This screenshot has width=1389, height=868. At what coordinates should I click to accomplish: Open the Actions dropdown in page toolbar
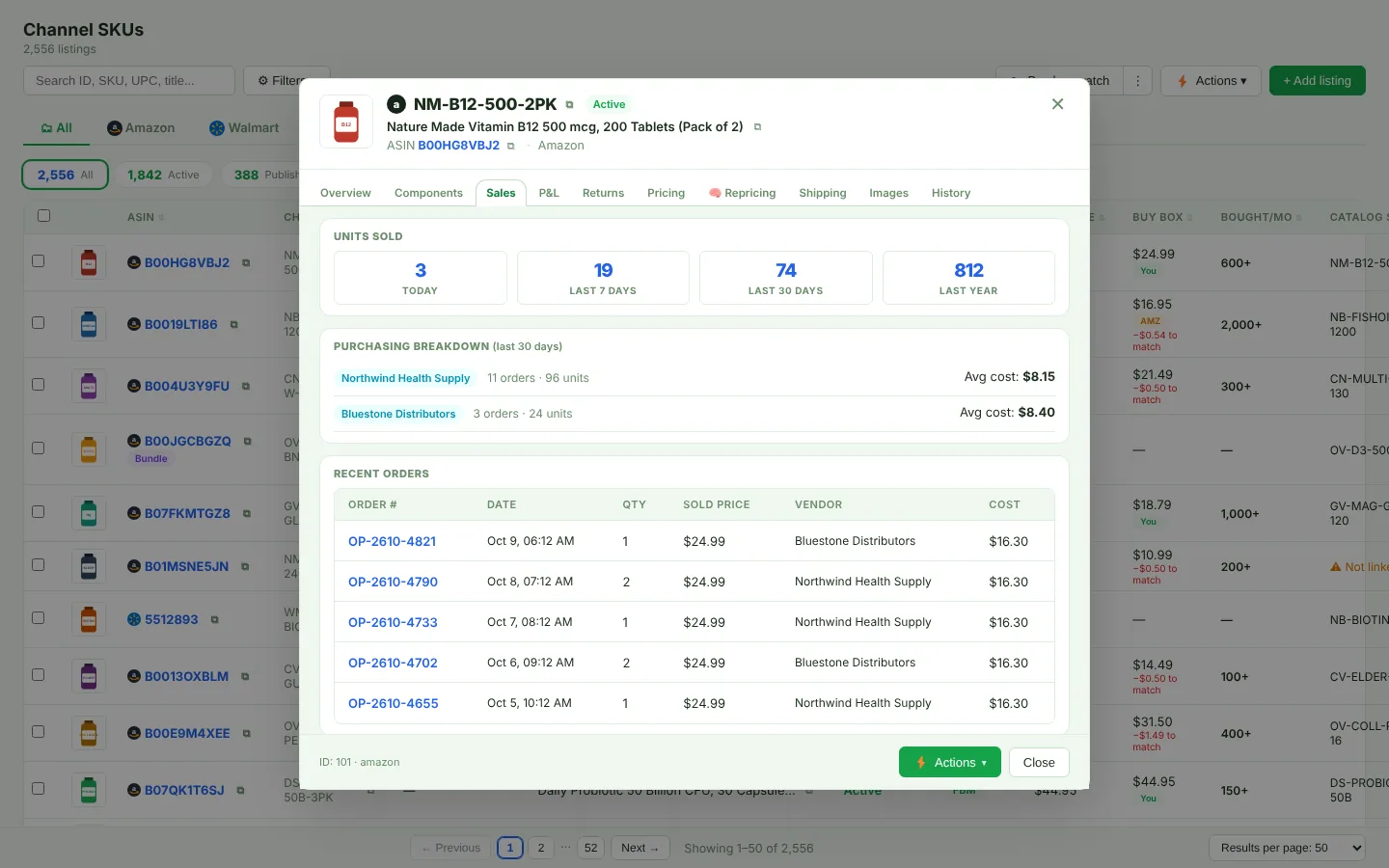1212,81
